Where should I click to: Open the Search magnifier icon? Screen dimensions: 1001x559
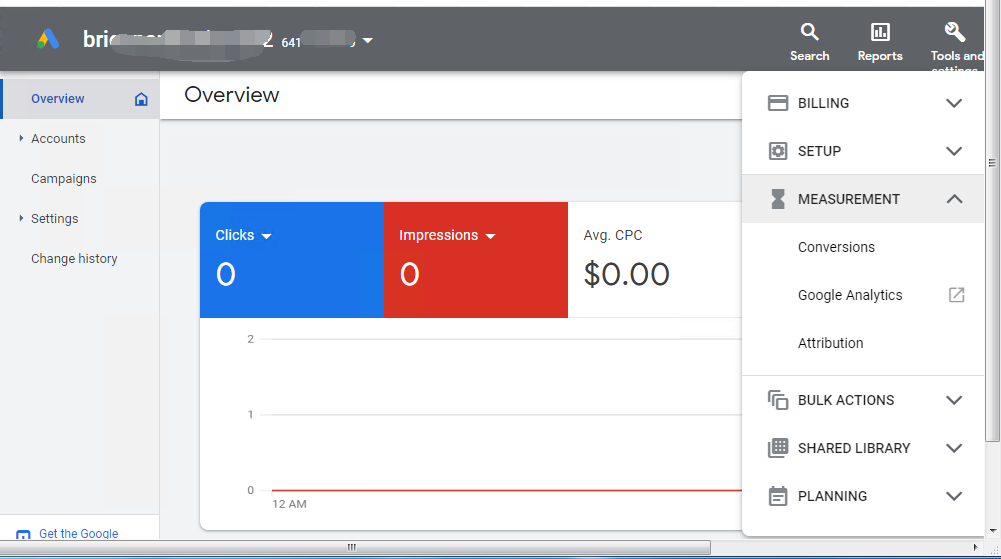(x=809, y=32)
